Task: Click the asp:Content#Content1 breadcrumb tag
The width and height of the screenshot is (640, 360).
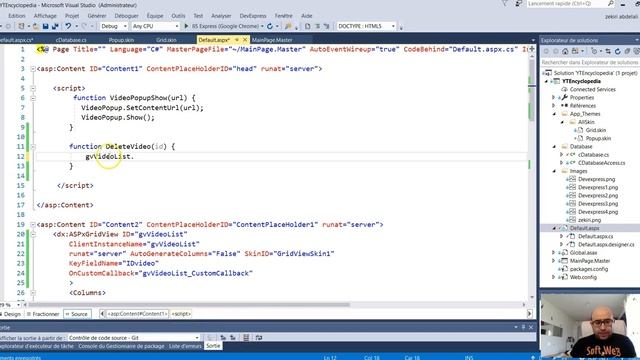Action: click(x=137, y=314)
